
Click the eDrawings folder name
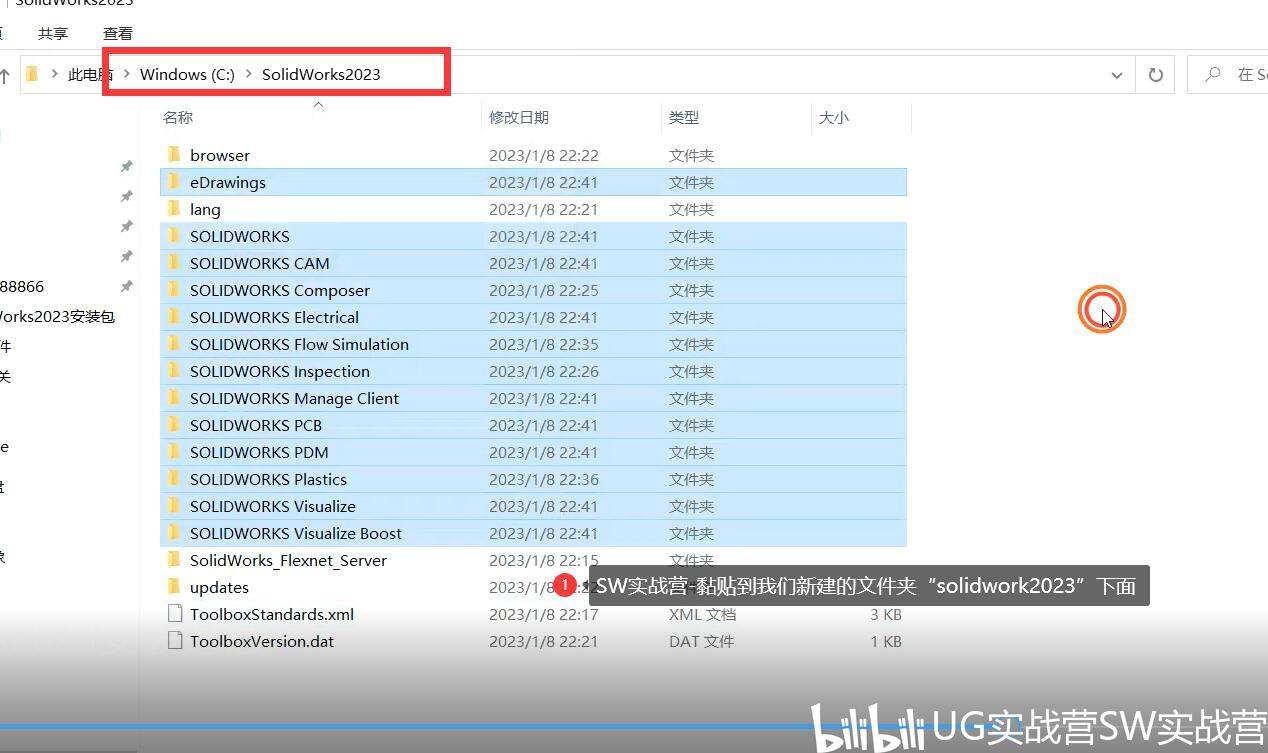pos(228,182)
